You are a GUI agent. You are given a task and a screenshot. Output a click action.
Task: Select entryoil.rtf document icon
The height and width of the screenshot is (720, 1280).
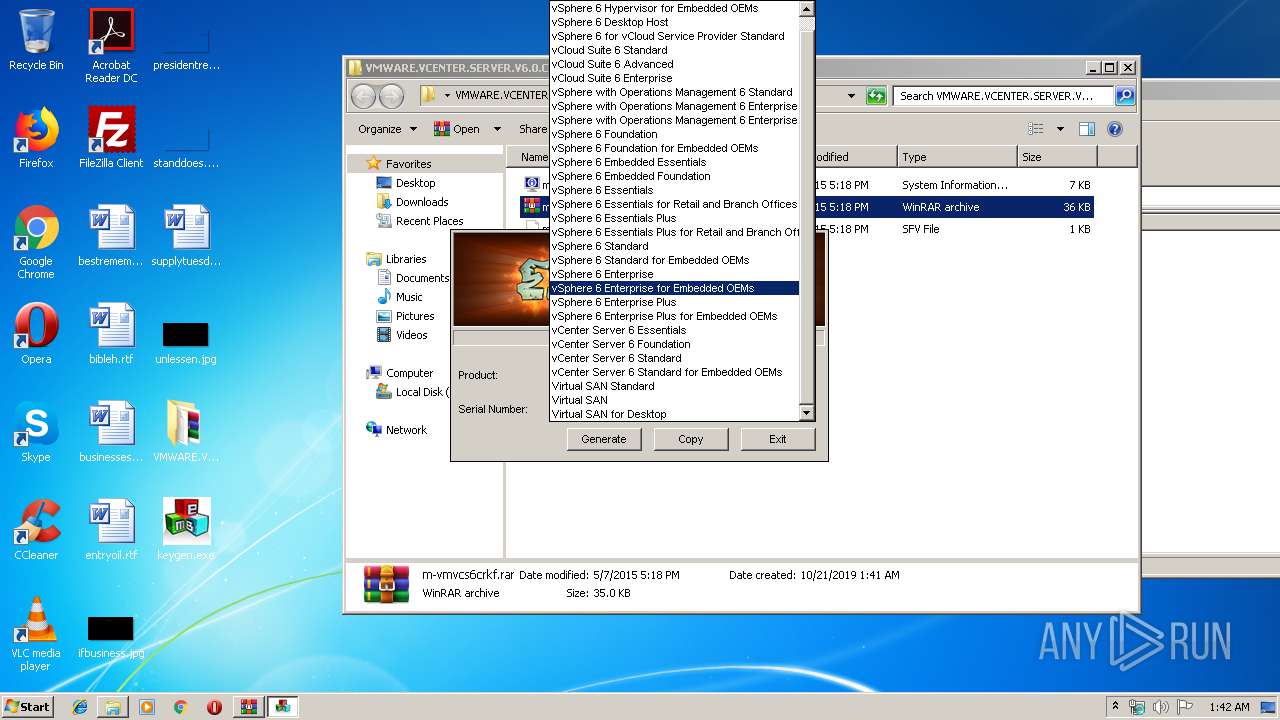[x=111, y=530]
